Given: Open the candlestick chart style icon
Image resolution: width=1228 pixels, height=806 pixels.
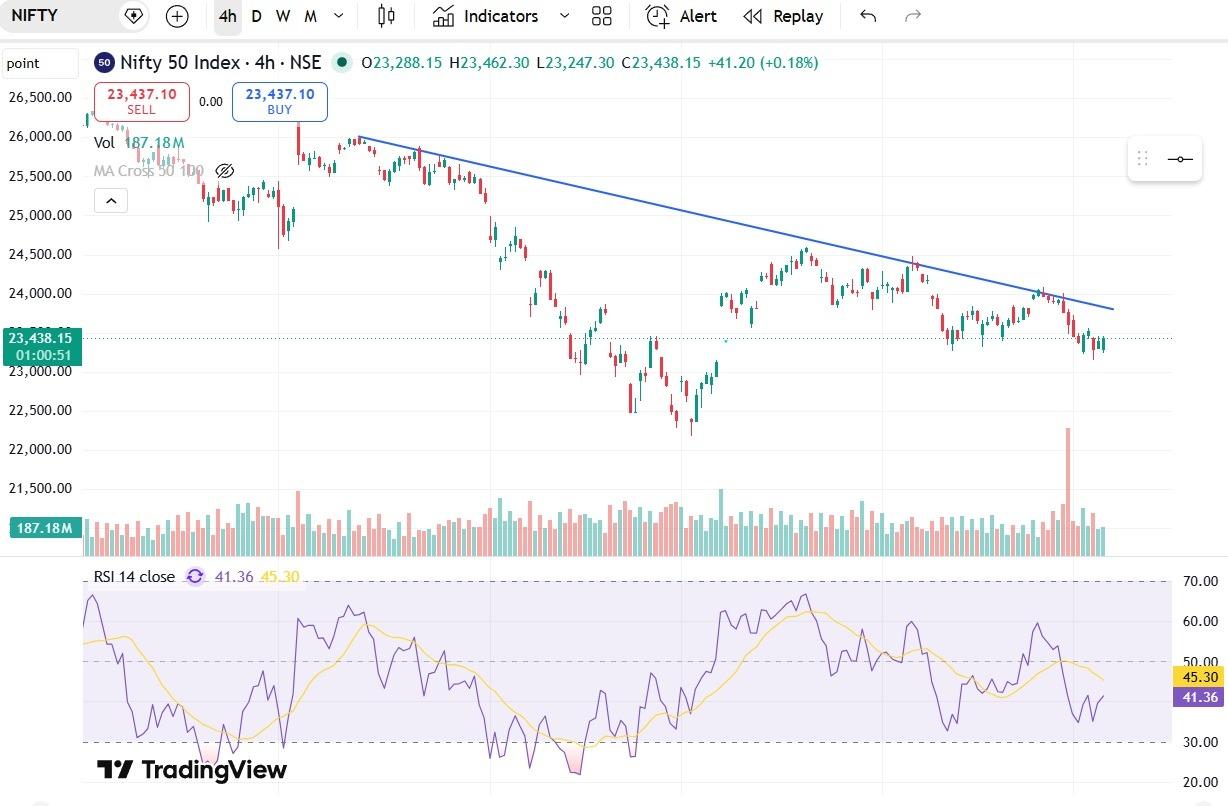Looking at the screenshot, I should [386, 16].
